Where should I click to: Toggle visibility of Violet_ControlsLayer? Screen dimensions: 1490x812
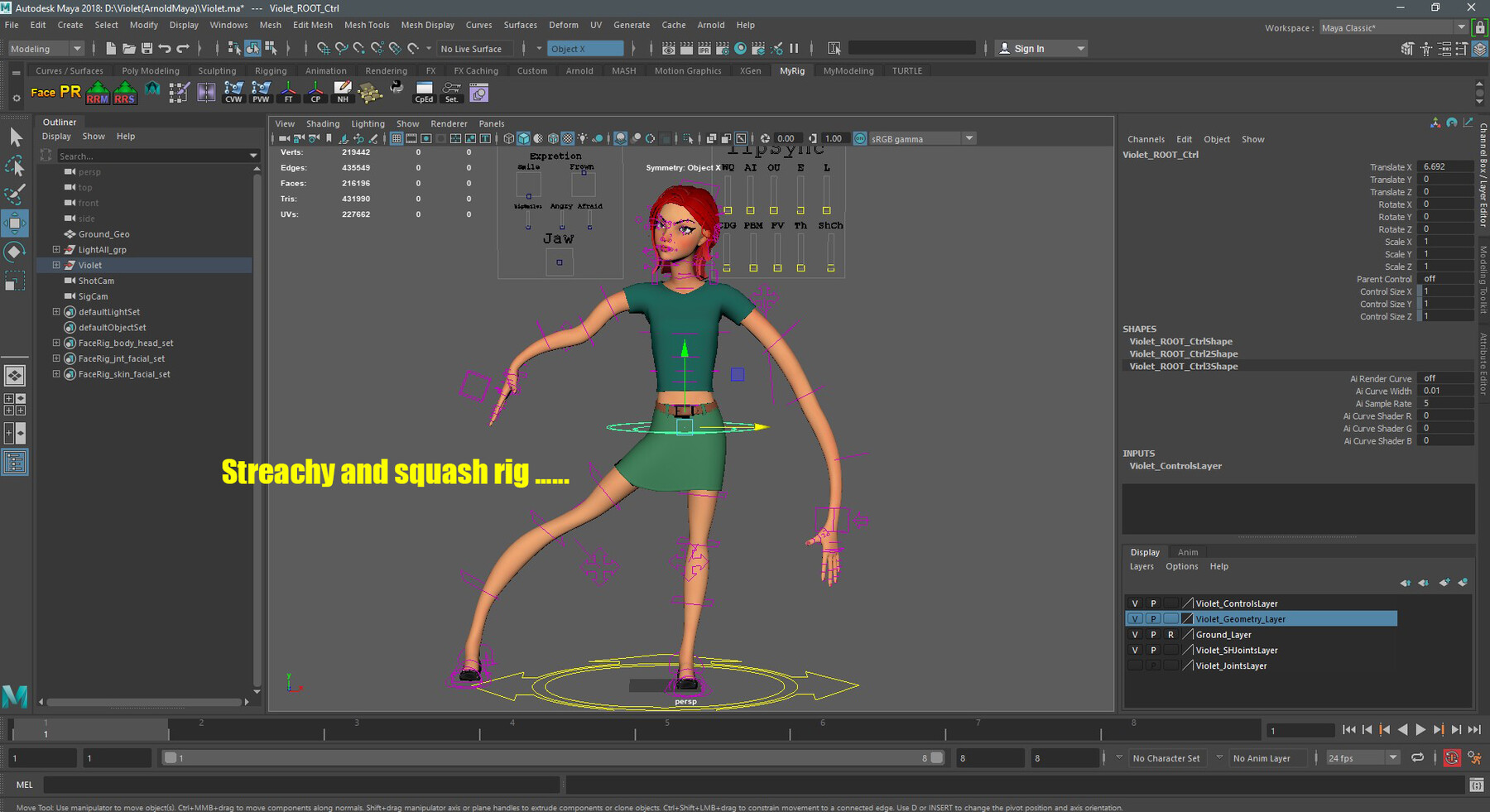(x=1135, y=603)
